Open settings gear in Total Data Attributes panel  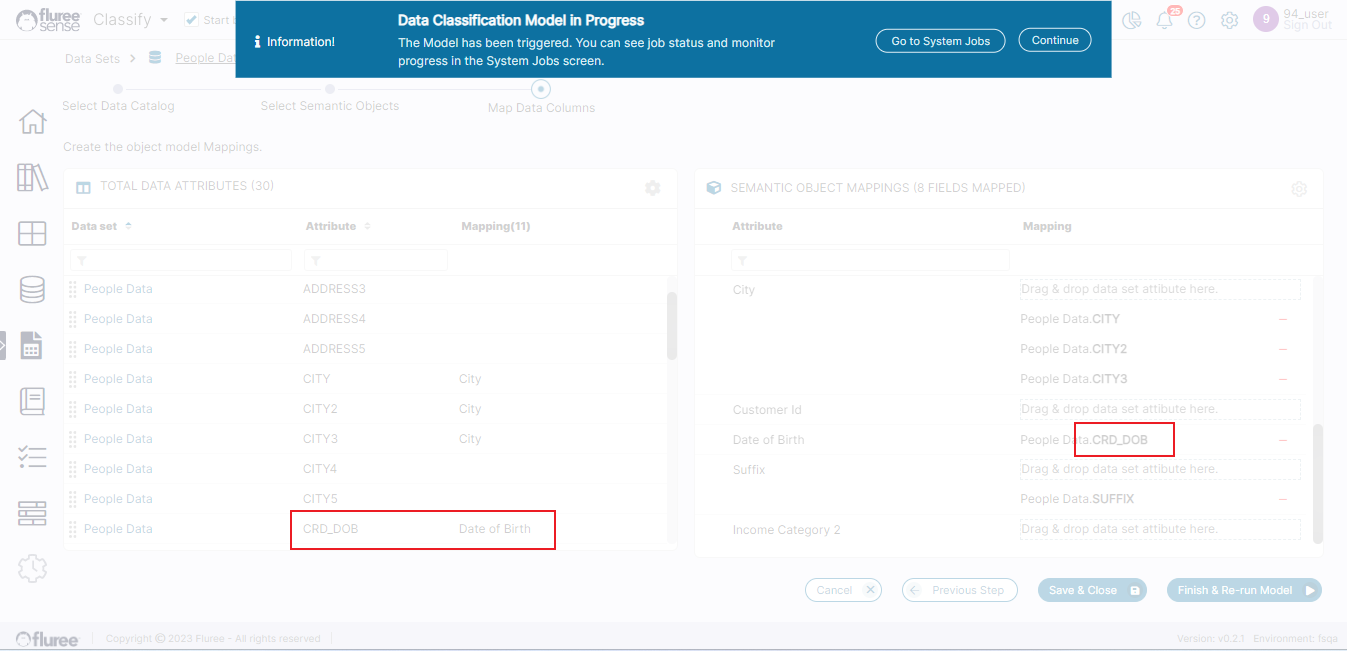tap(653, 188)
